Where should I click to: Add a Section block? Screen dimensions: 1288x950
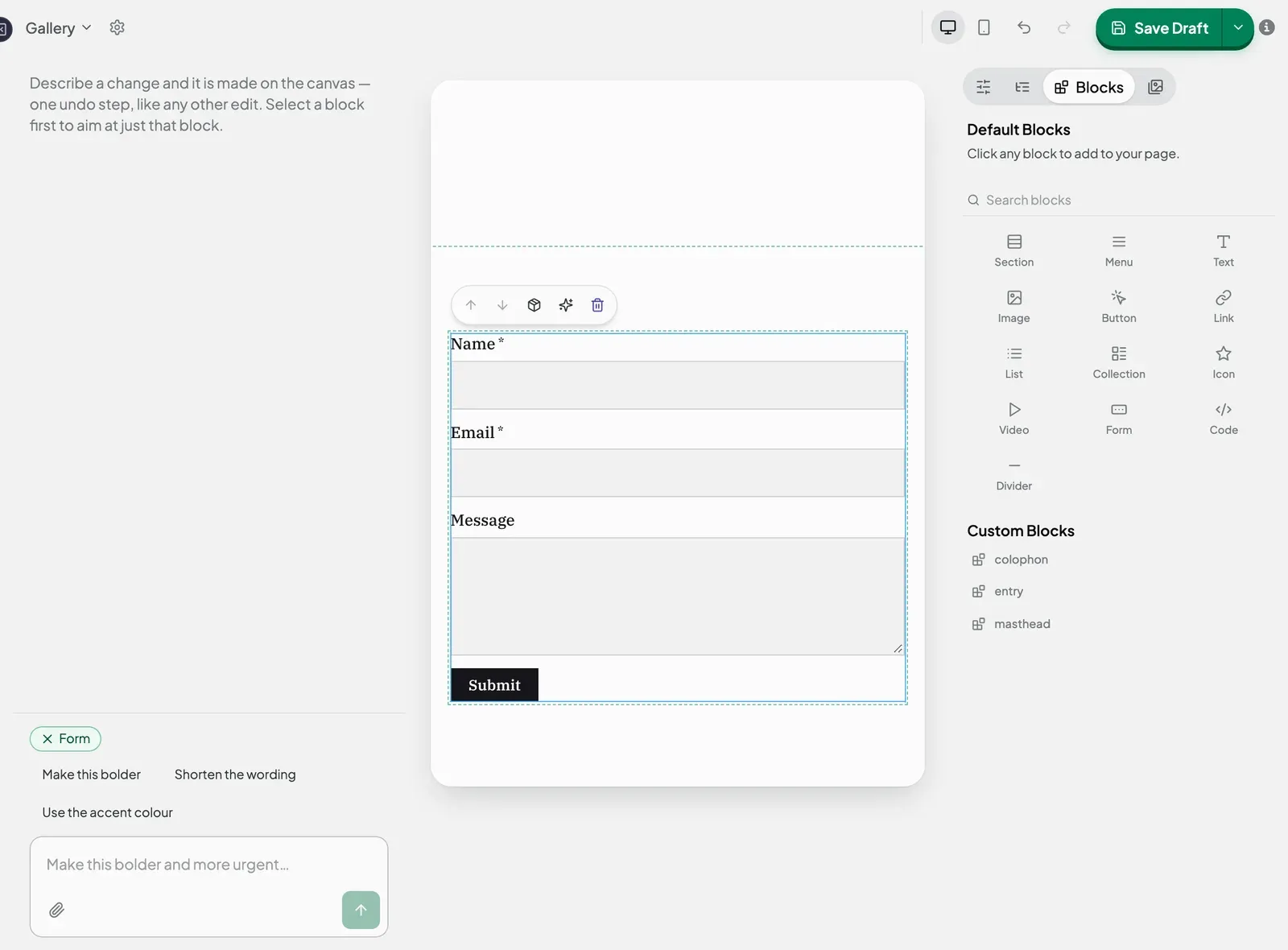[x=1014, y=250]
